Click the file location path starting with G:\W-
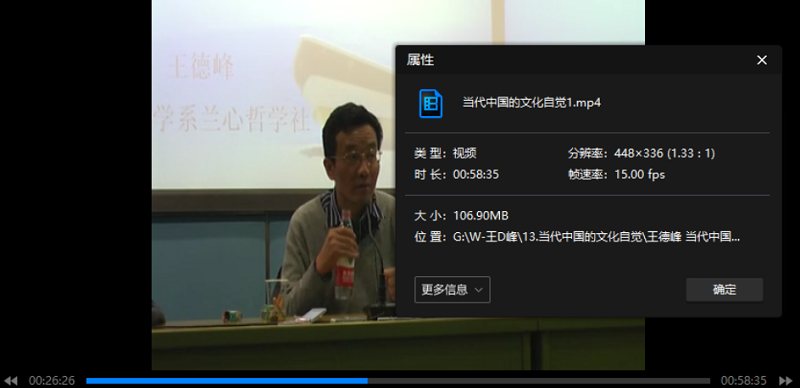Screen dimensions: 800x388 click(x=596, y=237)
